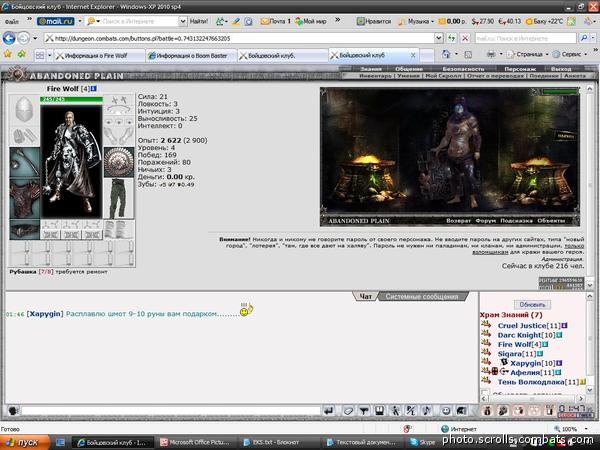Viewport: 600px width, 450px height.
Task: Open the round shield equipment slot
Action: (119, 163)
